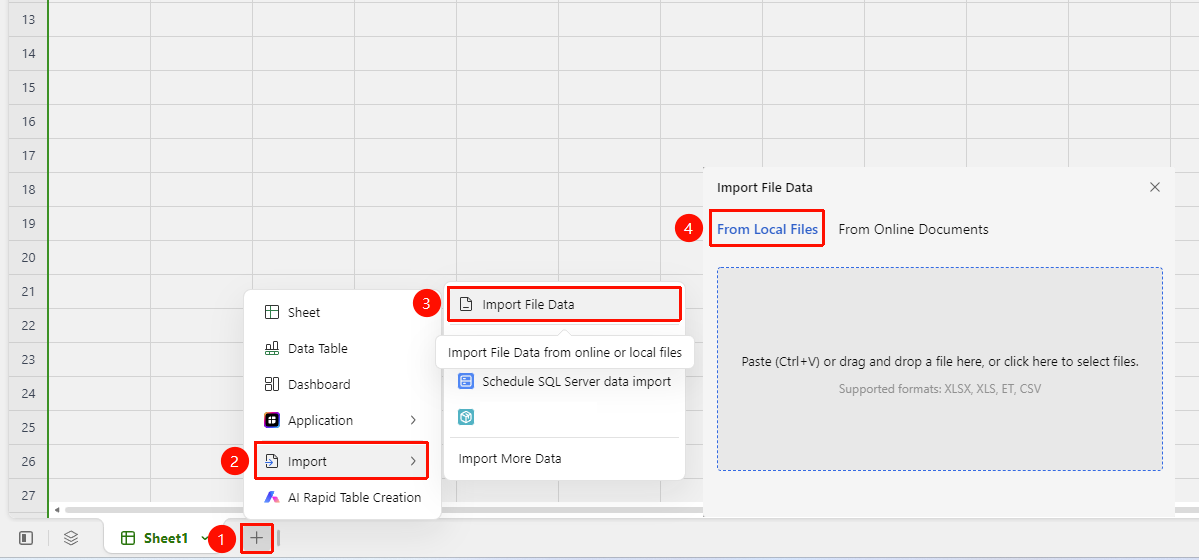Click the AI Rapid Table Creation logo
The height and width of the screenshot is (560, 1199).
click(x=271, y=497)
